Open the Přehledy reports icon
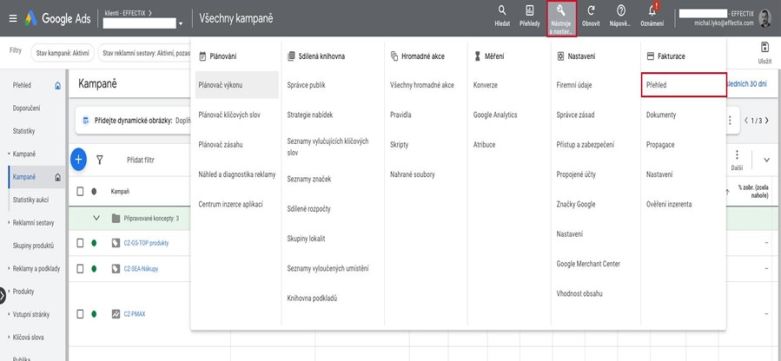Viewport: 781px width, 361px height. (x=529, y=15)
